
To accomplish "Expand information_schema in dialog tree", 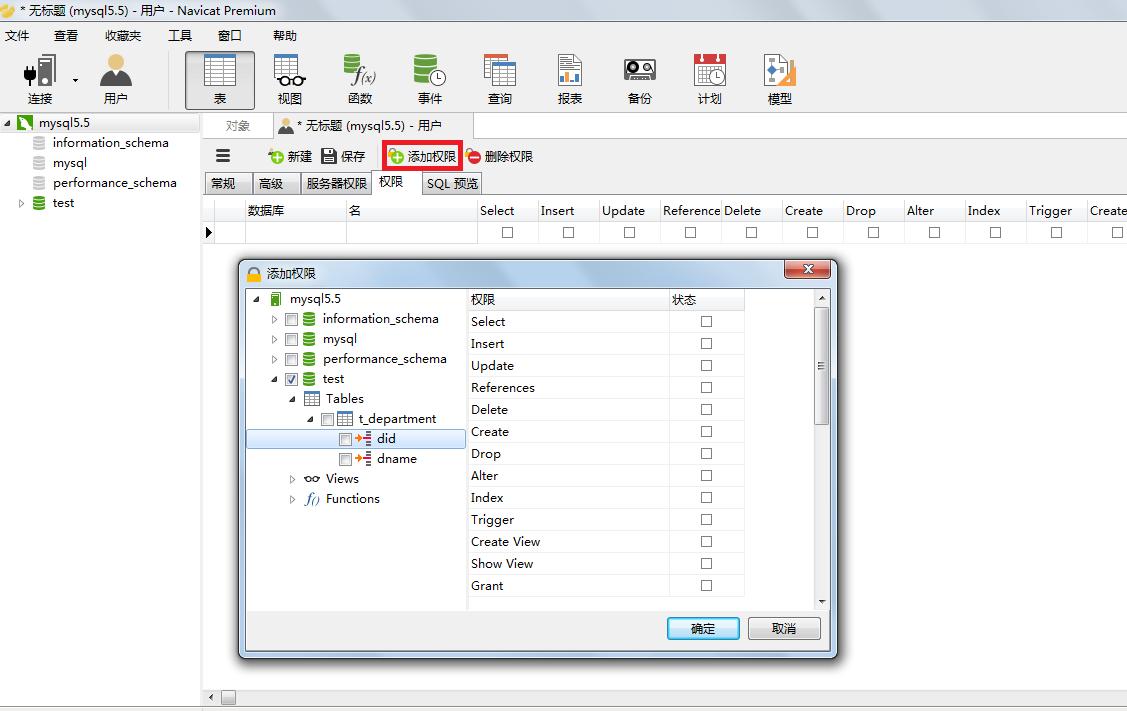I will coord(274,319).
